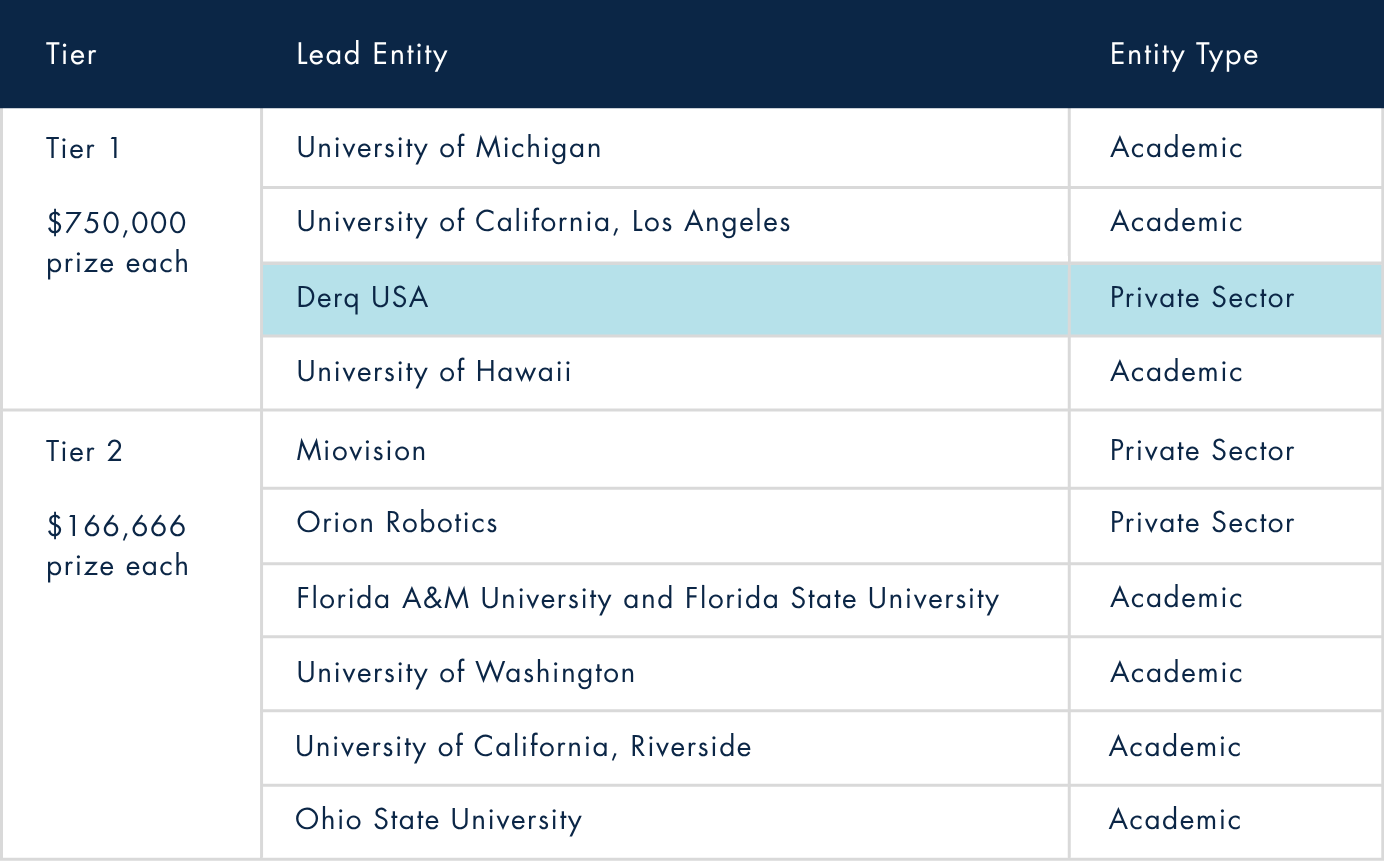Click Academic beside Ohio State University
Screen dimensions: 1384x861
1176,820
